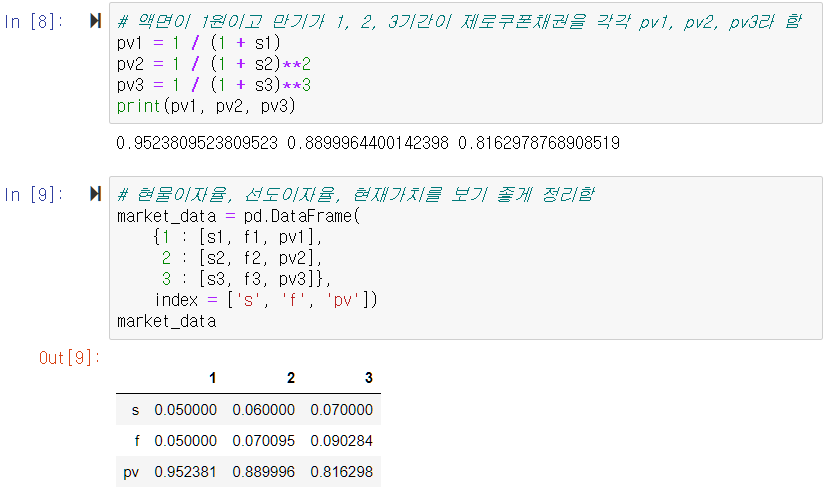The image size is (828, 494).
Task: Click table cell 0.816298
Action: pyautogui.click(x=342, y=472)
